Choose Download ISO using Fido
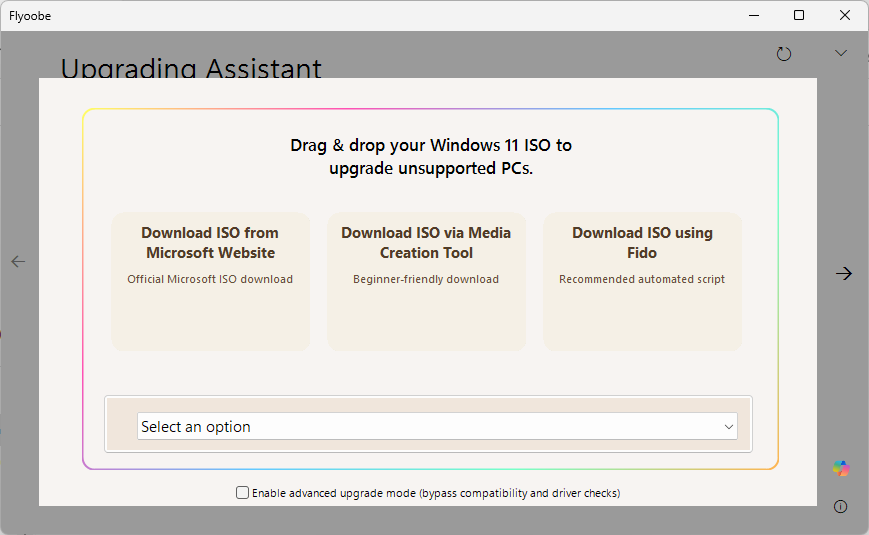Viewport: 869px width, 535px height. [x=642, y=282]
